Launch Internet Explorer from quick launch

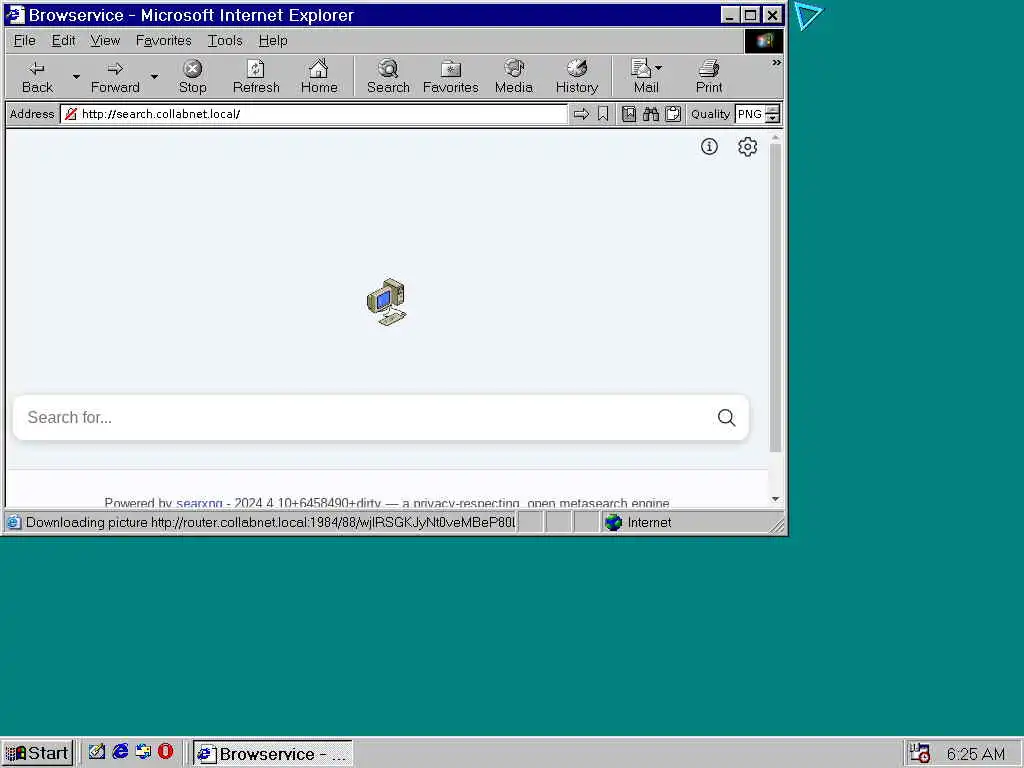120,752
